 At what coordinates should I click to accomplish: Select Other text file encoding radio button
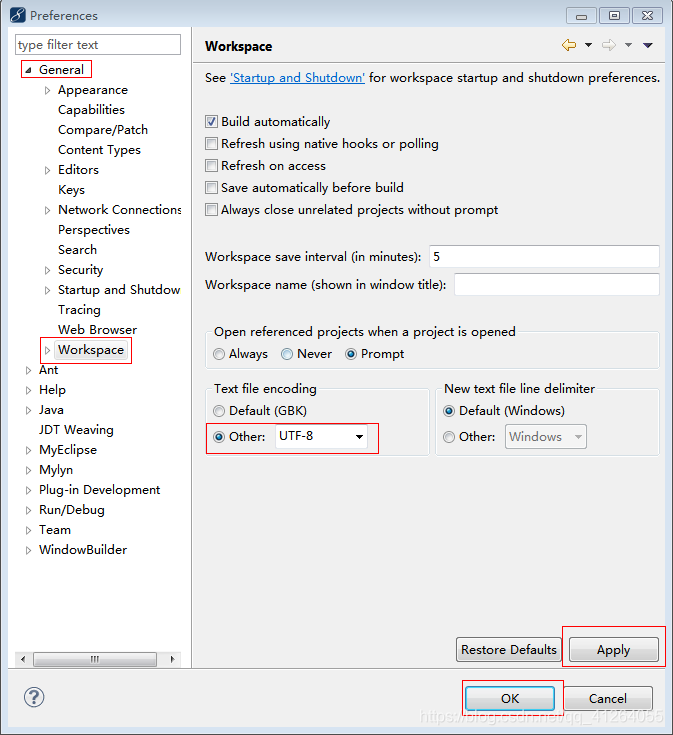tap(219, 437)
